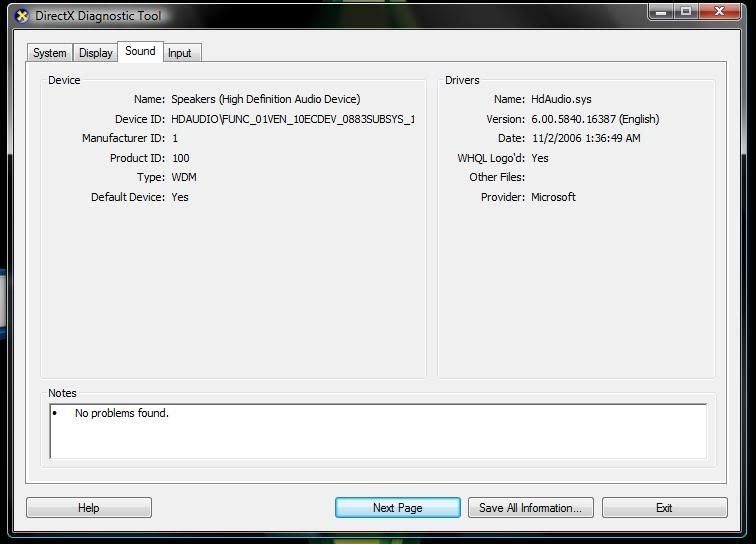The width and height of the screenshot is (756, 544).
Task: Switch to the System tab
Action: 50,53
